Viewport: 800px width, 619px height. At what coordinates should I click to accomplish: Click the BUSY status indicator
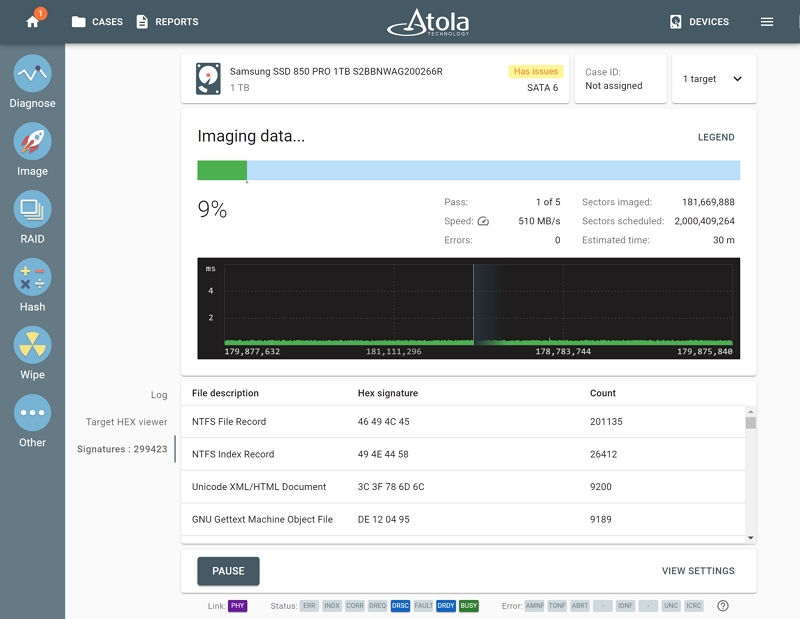click(468, 606)
